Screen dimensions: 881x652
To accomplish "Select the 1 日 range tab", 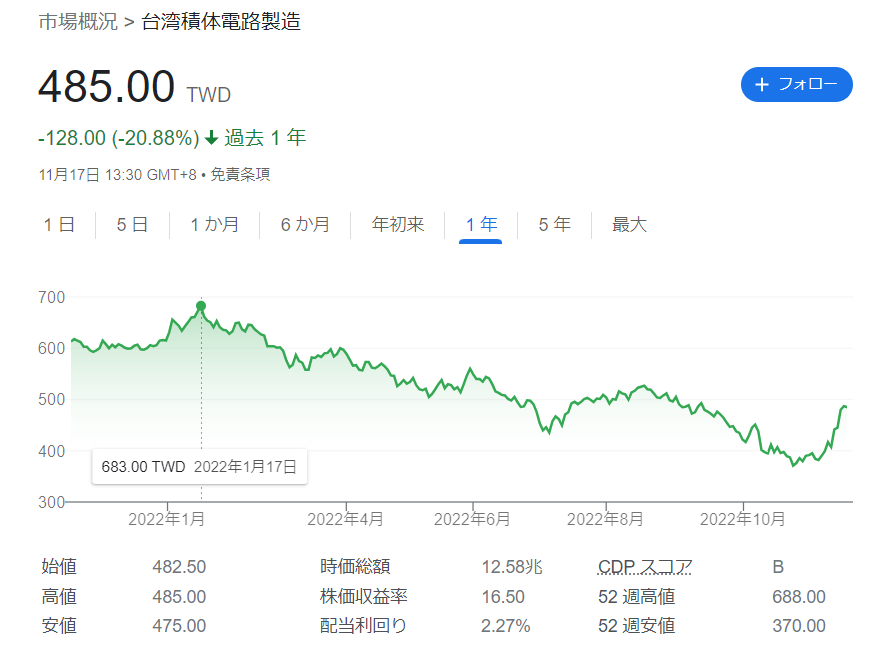I will 59,224.
